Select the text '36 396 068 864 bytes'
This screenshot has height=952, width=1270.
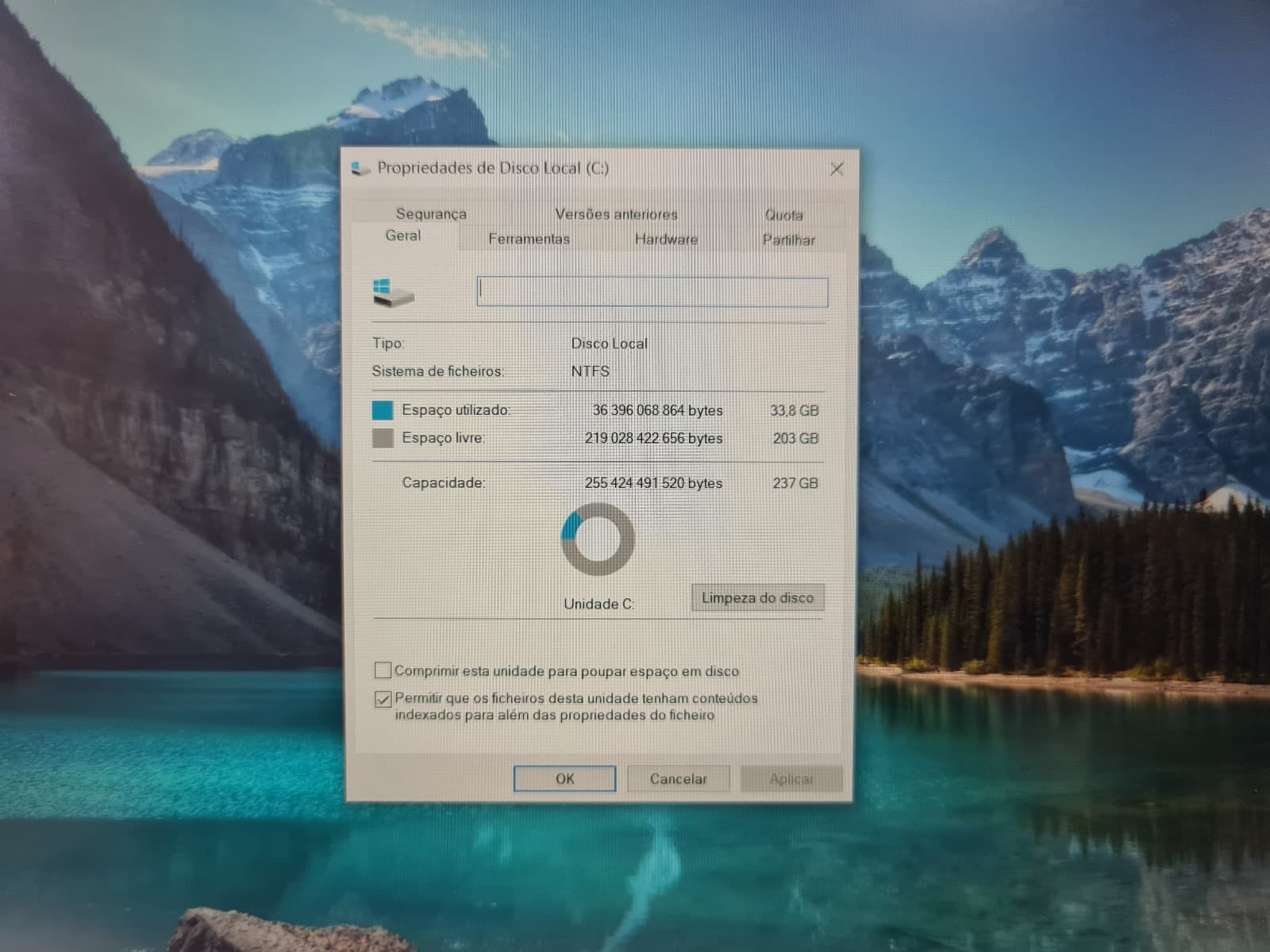click(657, 410)
